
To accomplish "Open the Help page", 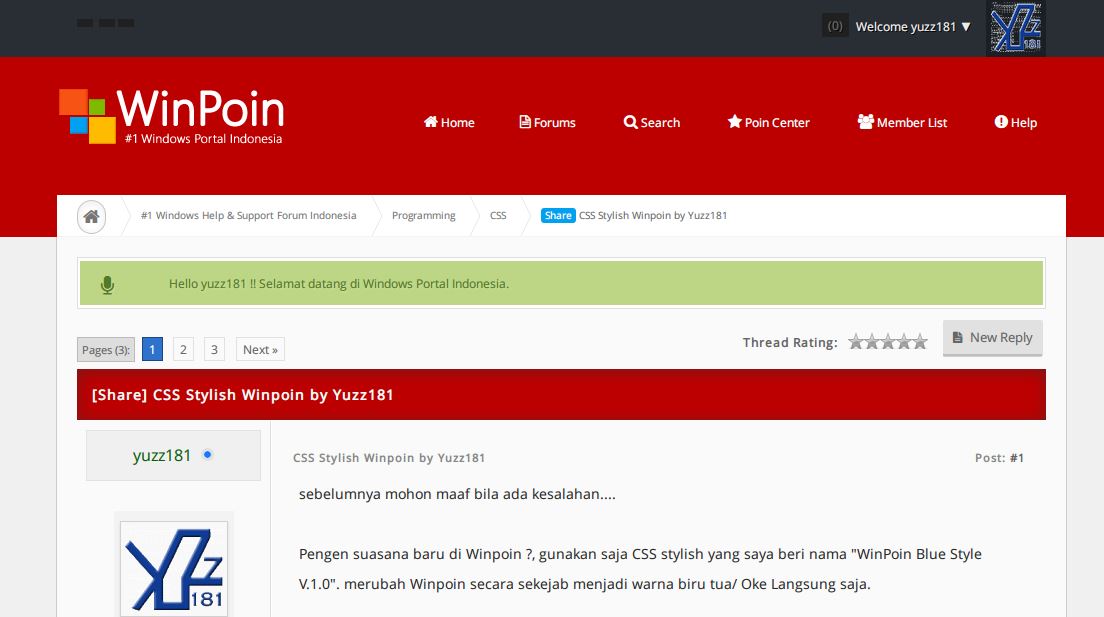I will (x=1015, y=123).
